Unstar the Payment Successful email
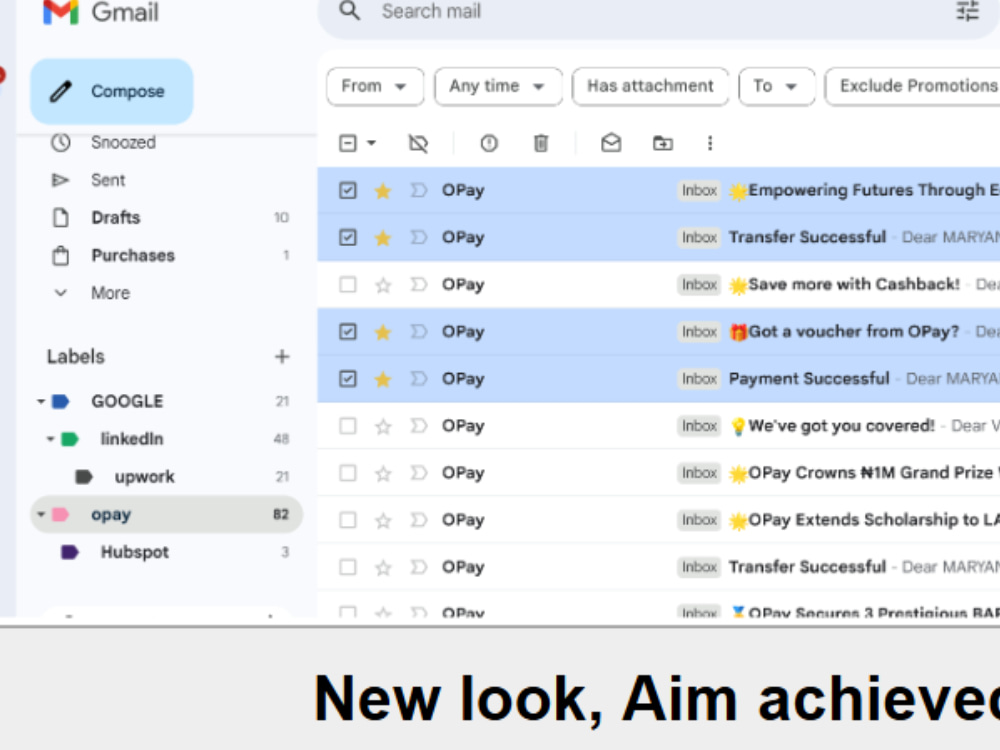Viewport: 1000px width, 750px height. 383,379
